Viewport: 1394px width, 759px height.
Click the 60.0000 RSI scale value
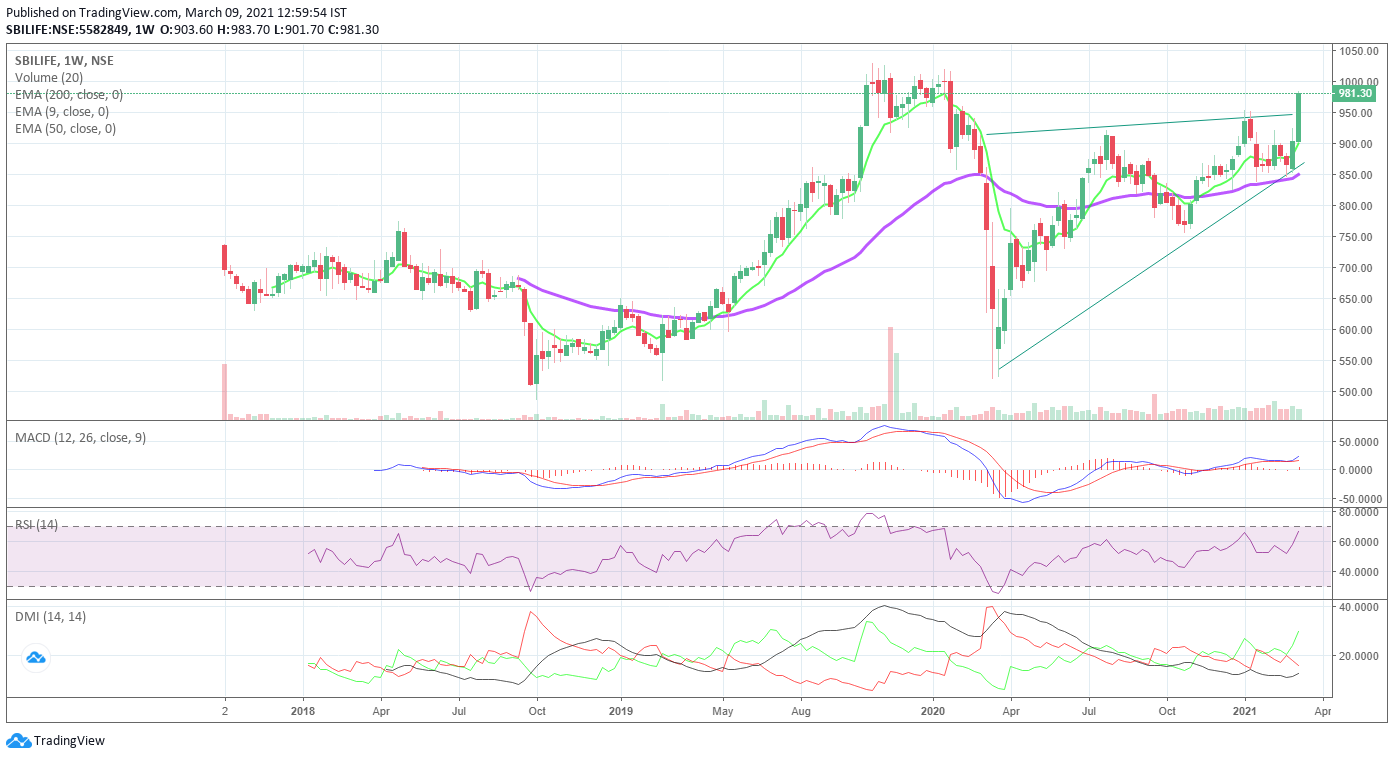1358,542
